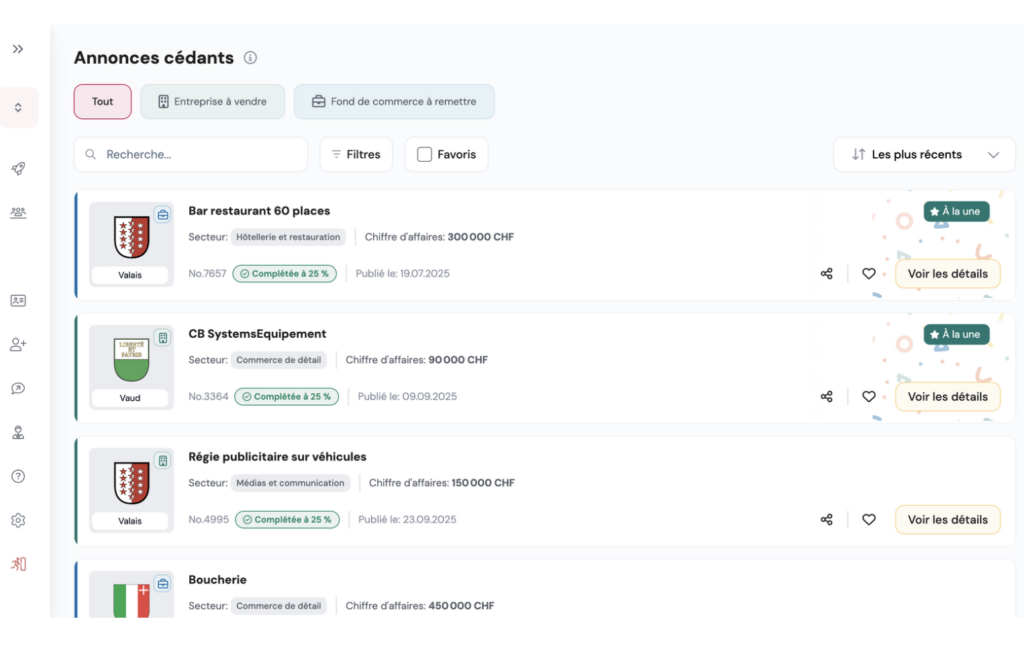Click the rocket icon in sidebar
This screenshot has height=646, width=1024.
click(18, 169)
